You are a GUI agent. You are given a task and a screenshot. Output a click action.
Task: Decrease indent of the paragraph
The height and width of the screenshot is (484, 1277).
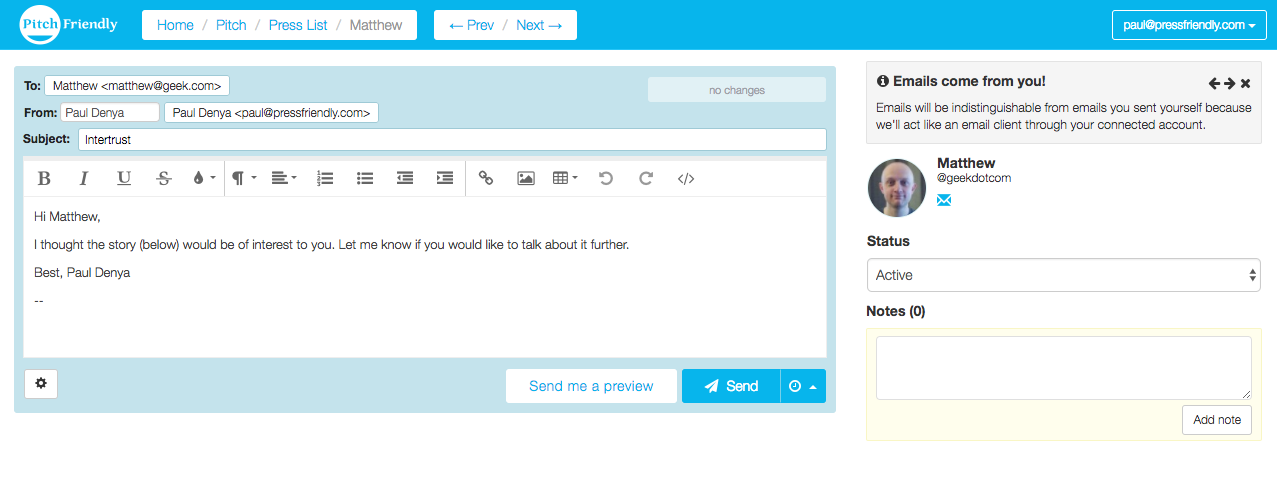(405, 178)
